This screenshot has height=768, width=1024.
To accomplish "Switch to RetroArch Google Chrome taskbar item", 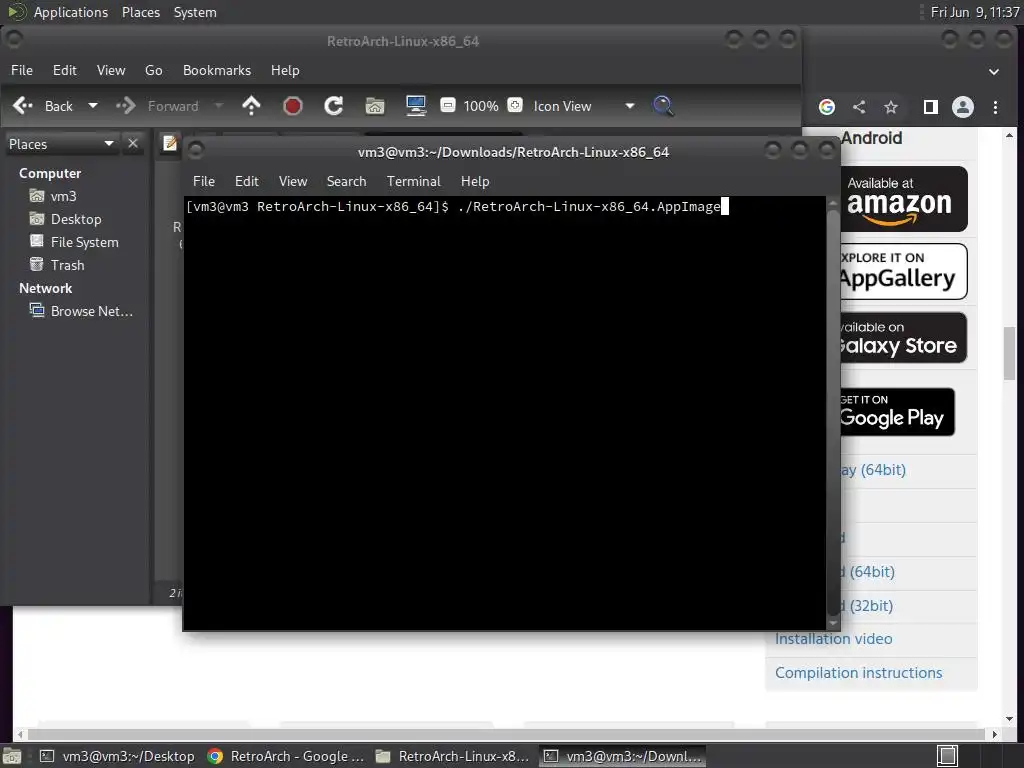I will coord(286,756).
